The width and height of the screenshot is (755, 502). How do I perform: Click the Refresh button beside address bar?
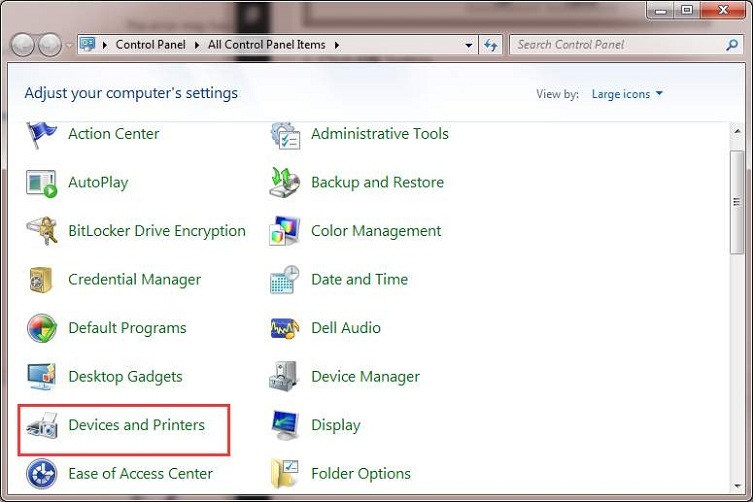491,45
